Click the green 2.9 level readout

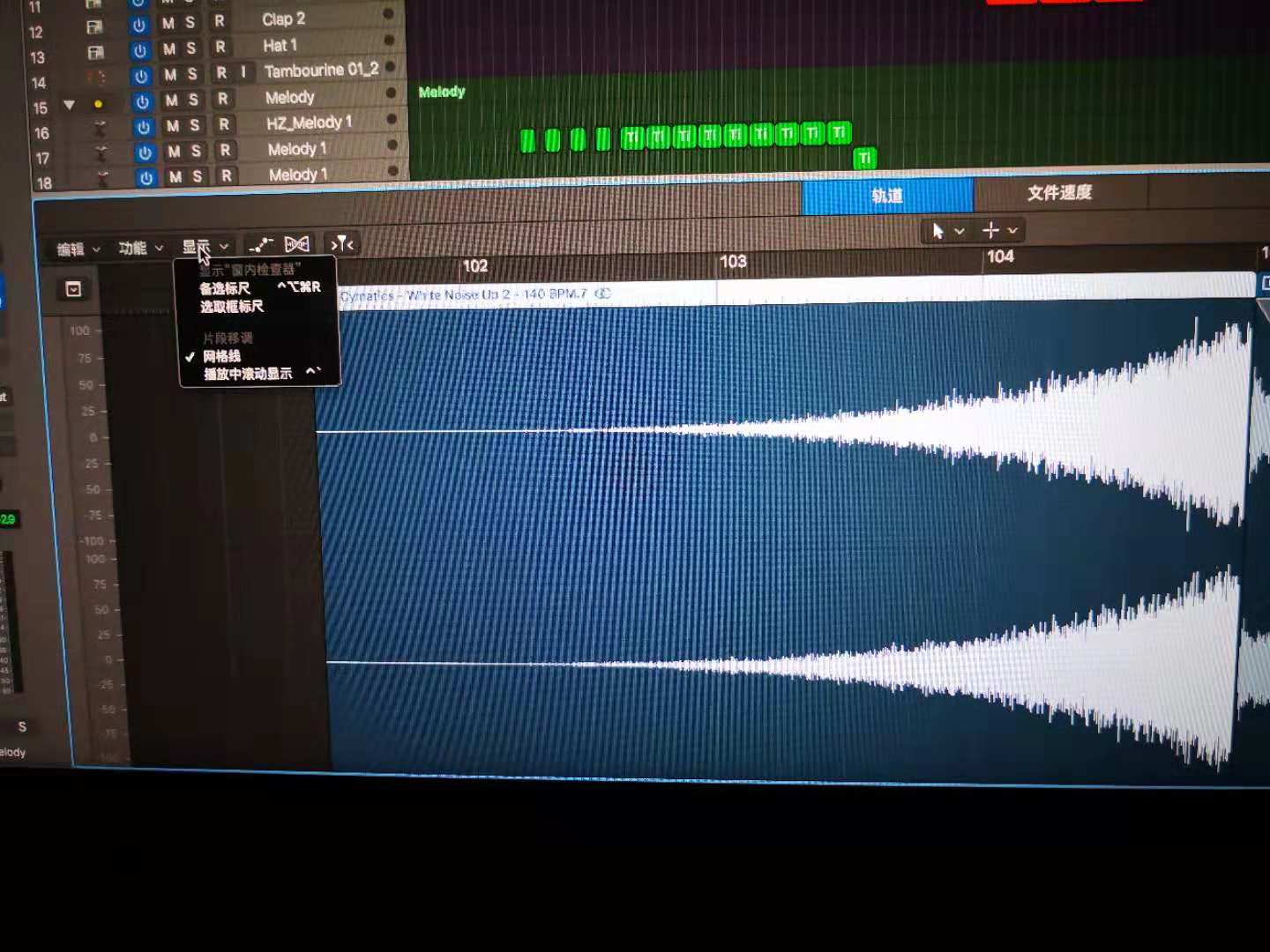[x=8, y=519]
